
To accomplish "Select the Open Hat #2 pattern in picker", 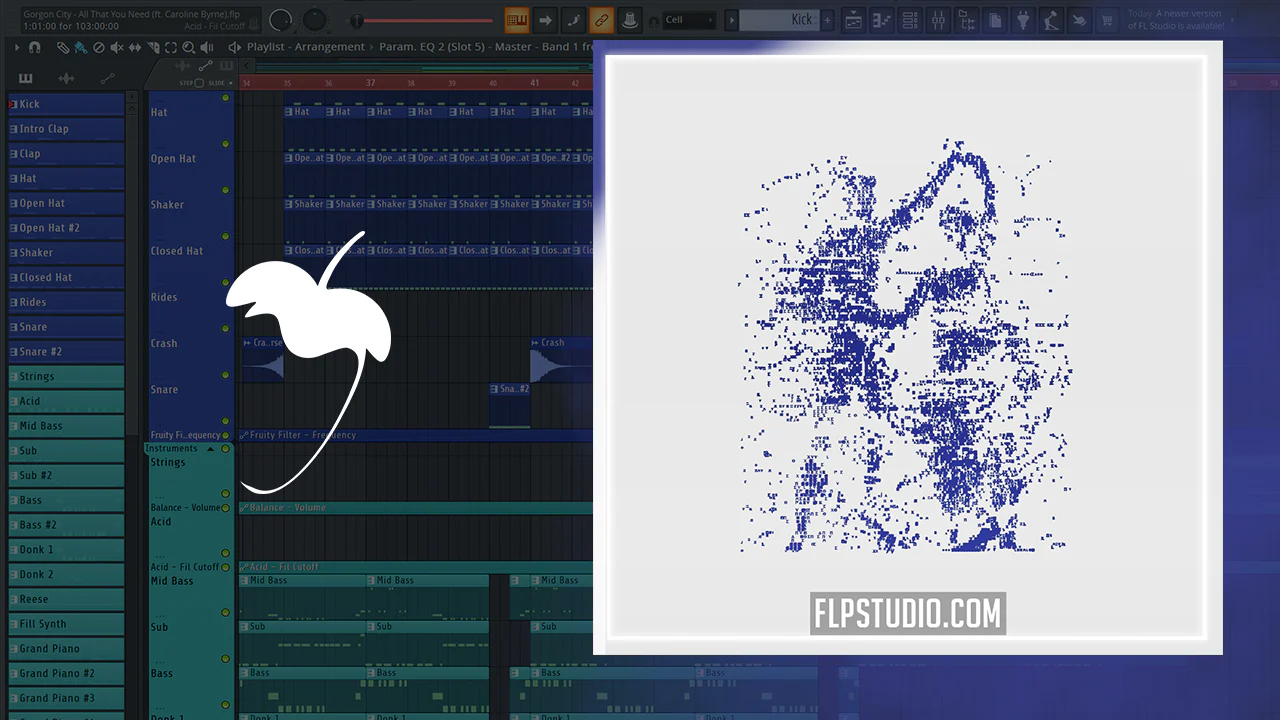I will click(66, 228).
